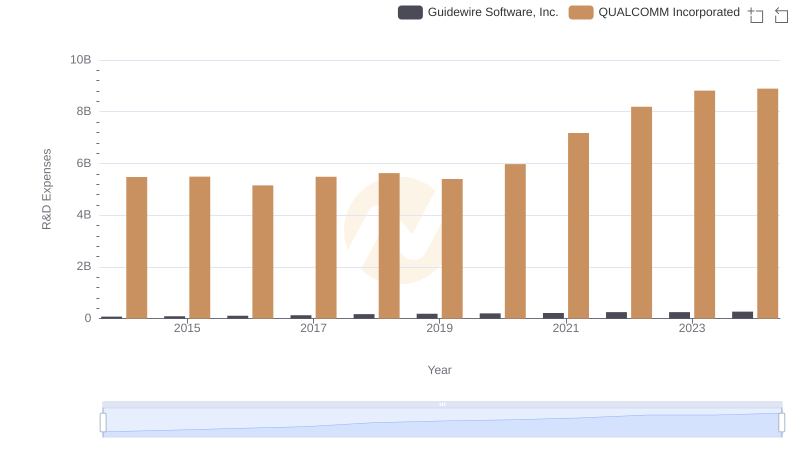
Task: Click the QUALCOMM bar for 2020
Action: [515, 241]
